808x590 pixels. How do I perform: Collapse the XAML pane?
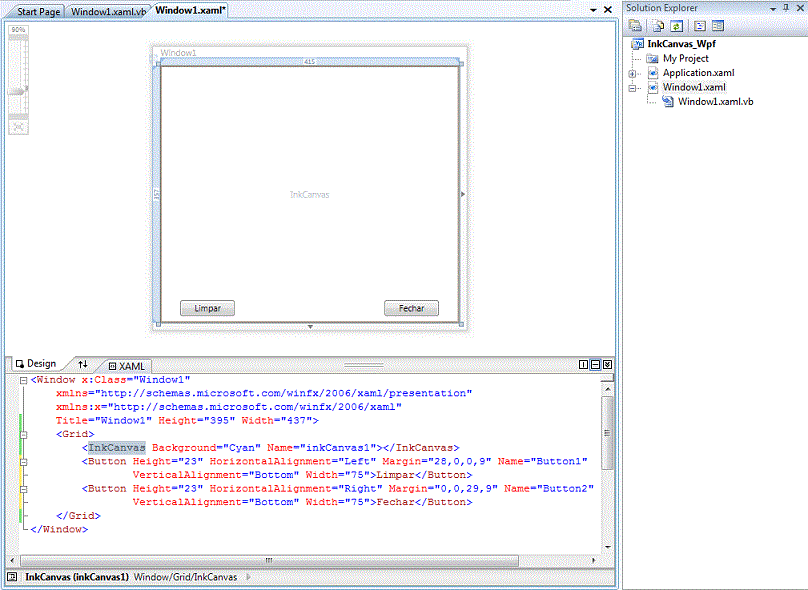tap(608, 364)
